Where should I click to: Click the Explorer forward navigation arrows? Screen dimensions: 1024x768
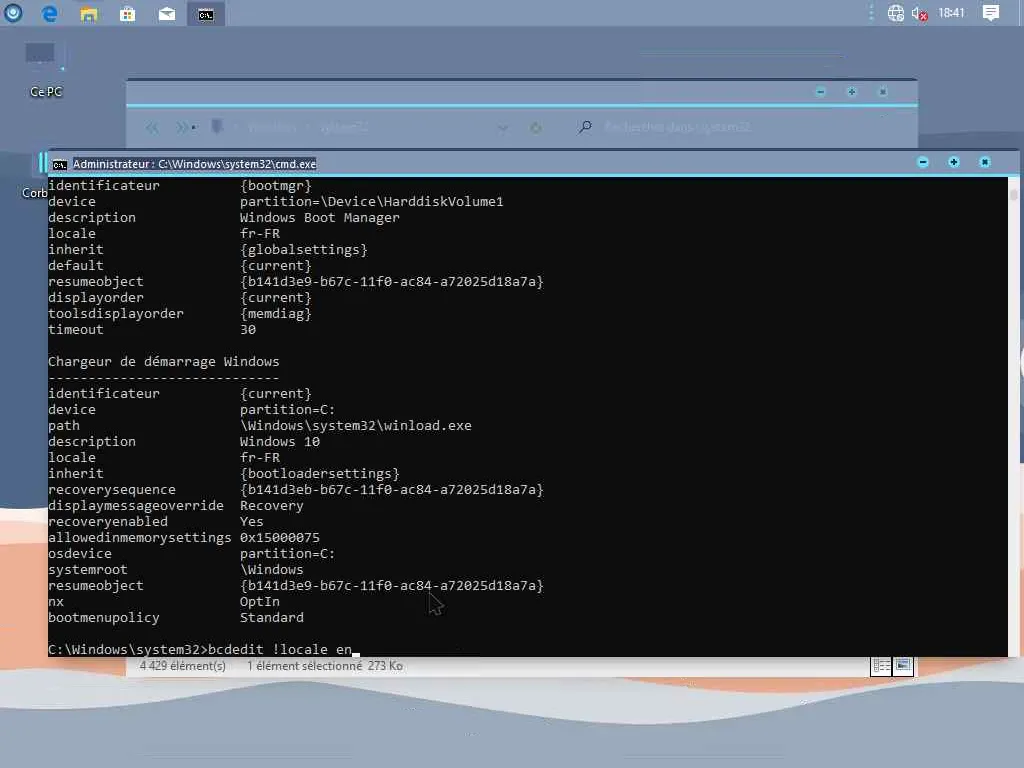185,127
